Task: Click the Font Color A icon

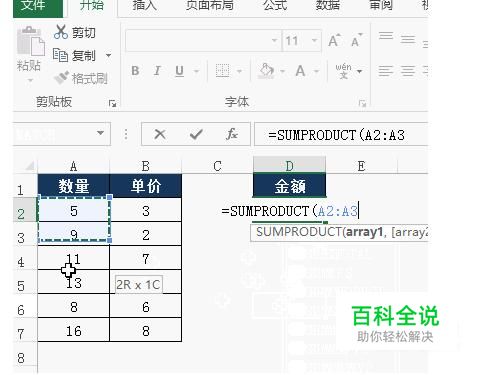Action: [x=300, y=71]
